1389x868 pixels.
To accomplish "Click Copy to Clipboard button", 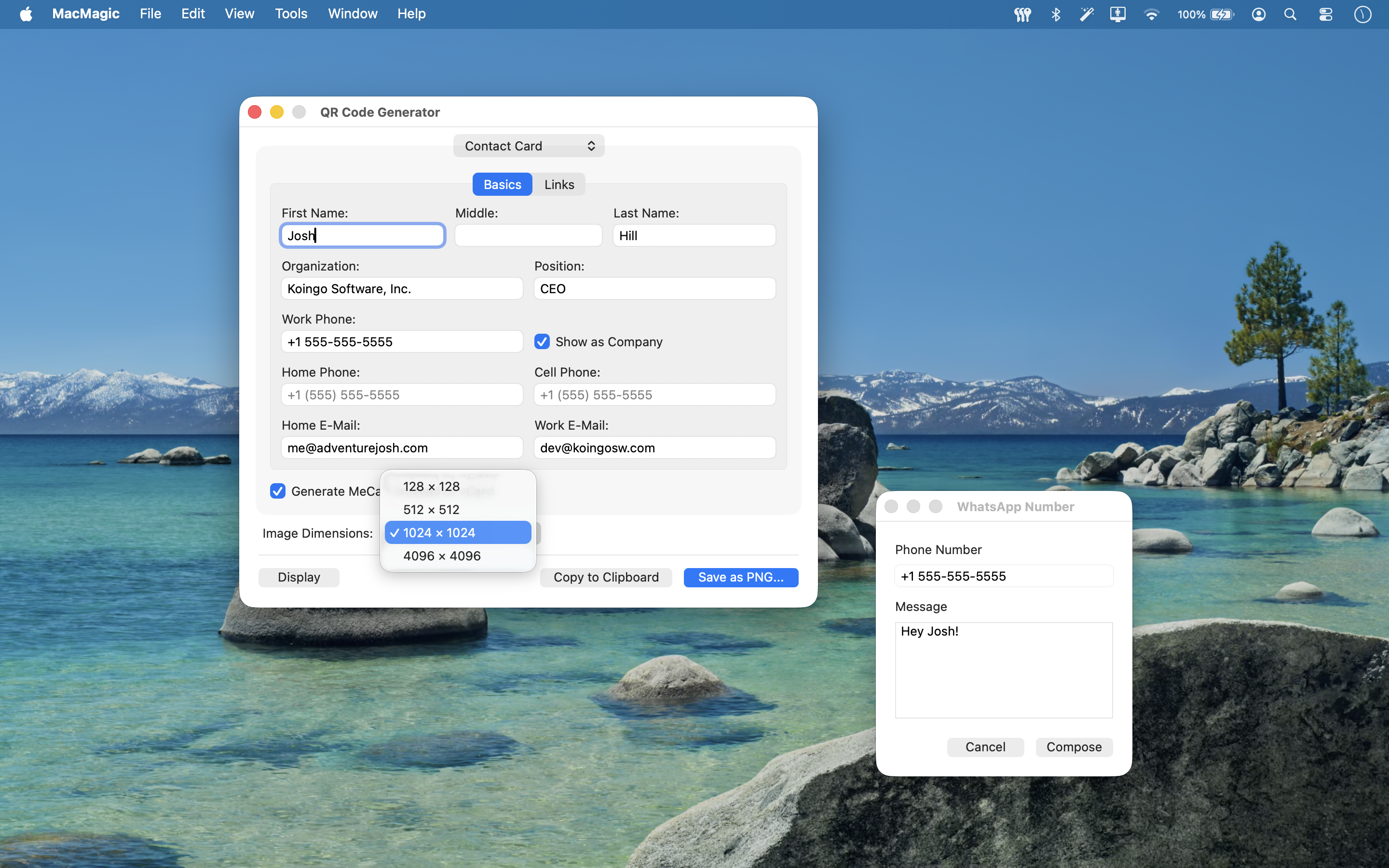I will (606, 577).
